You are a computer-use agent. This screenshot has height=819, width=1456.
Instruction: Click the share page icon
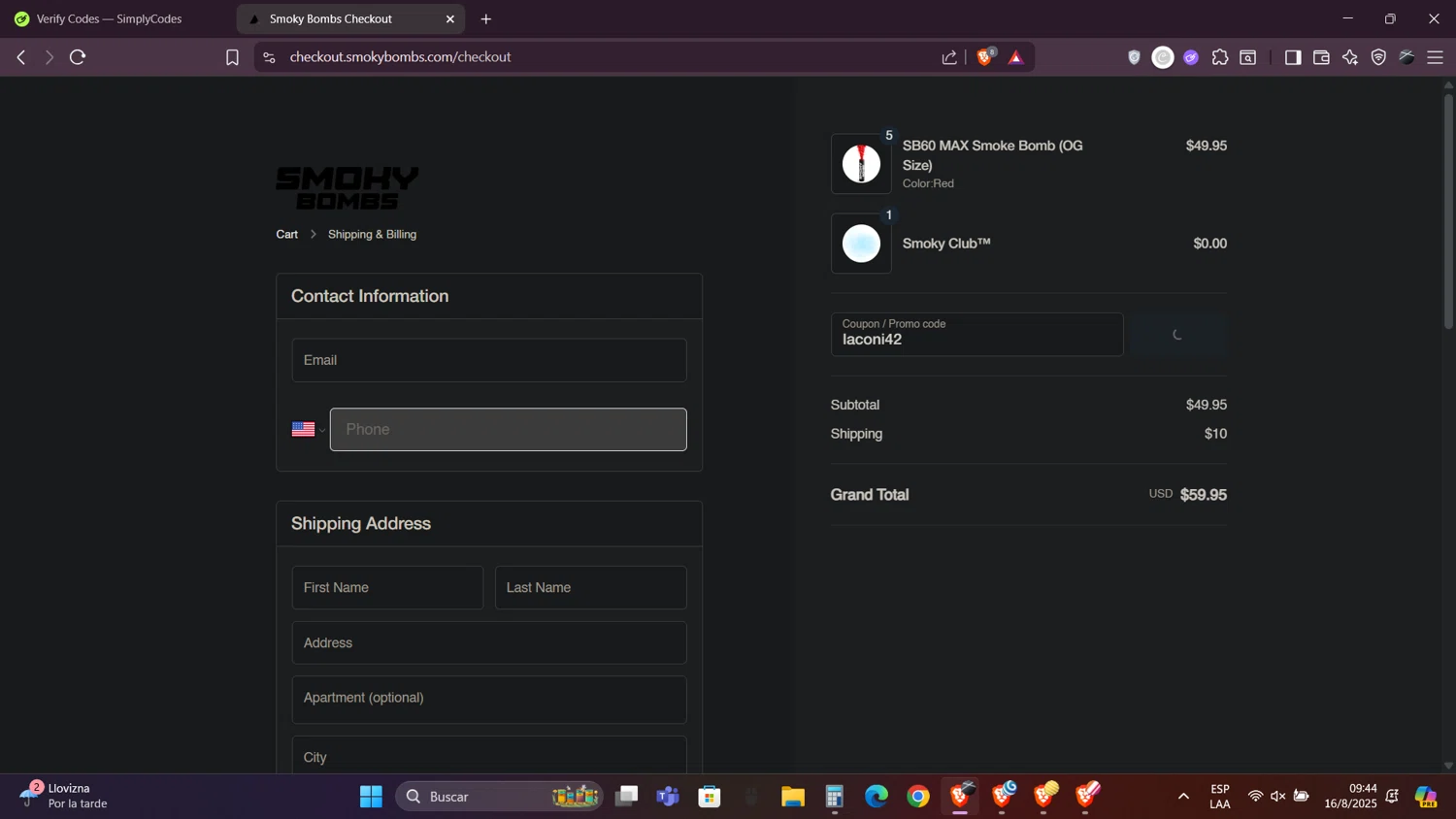[x=949, y=57]
